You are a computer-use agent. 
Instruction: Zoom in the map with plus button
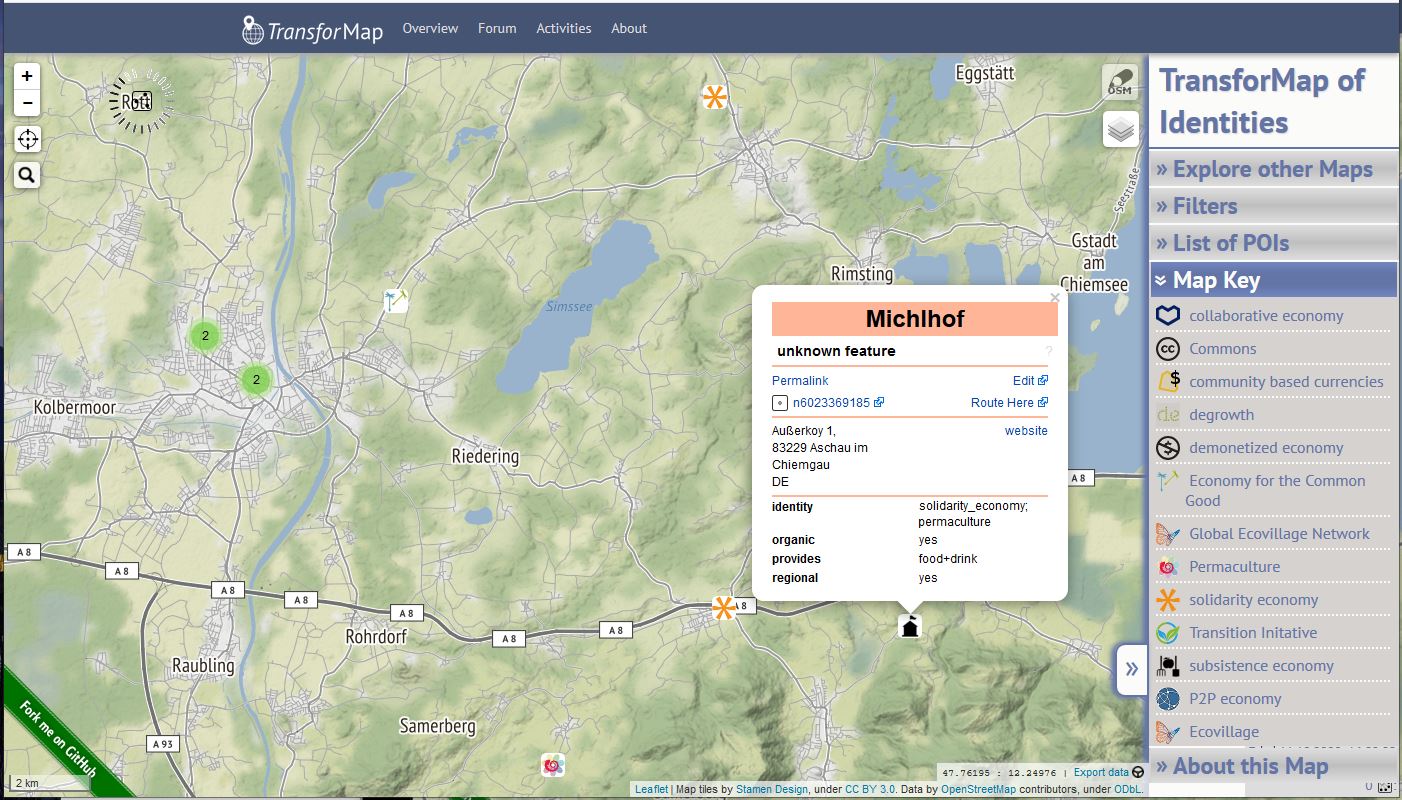(27, 76)
